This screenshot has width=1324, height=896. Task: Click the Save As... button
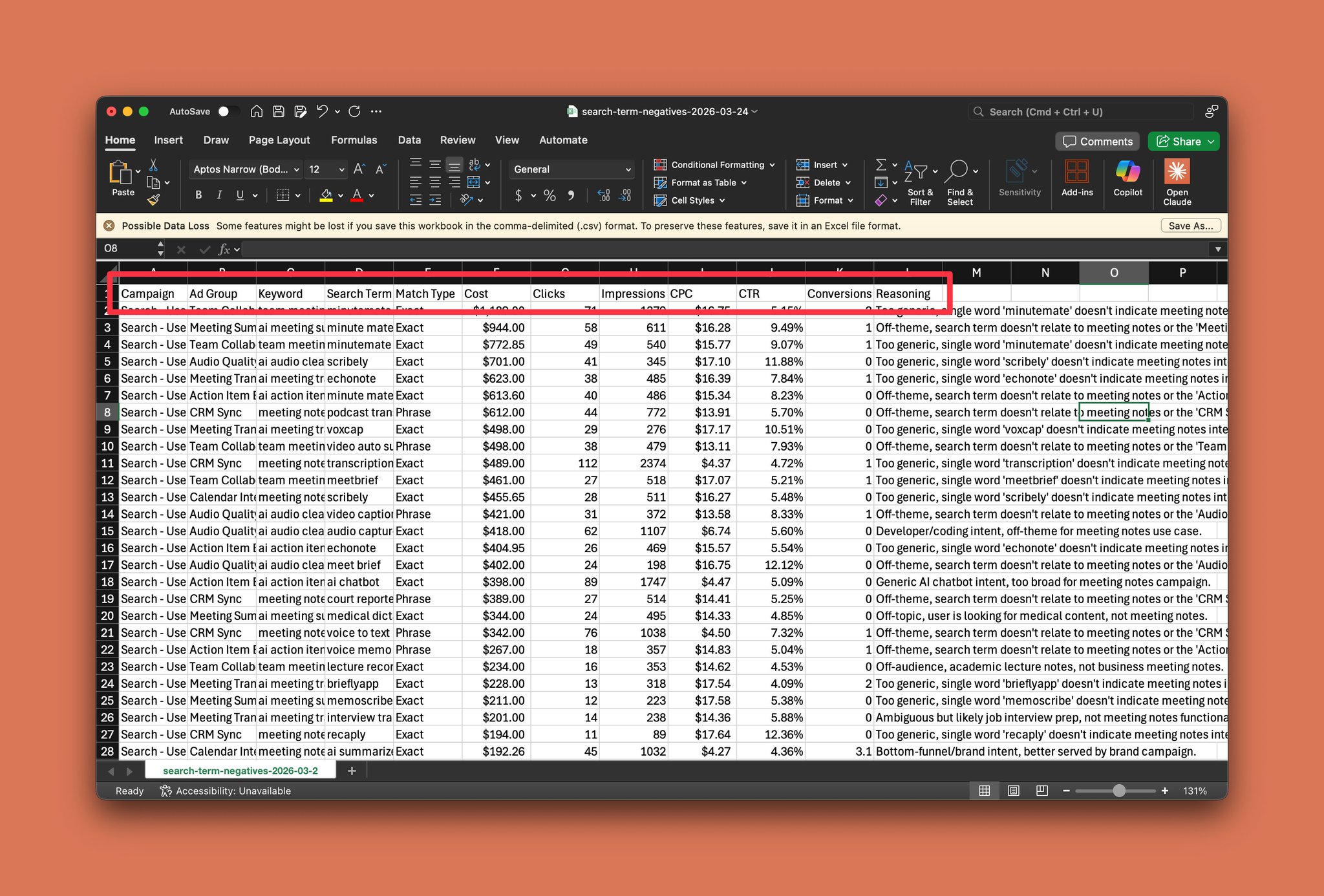click(1191, 226)
